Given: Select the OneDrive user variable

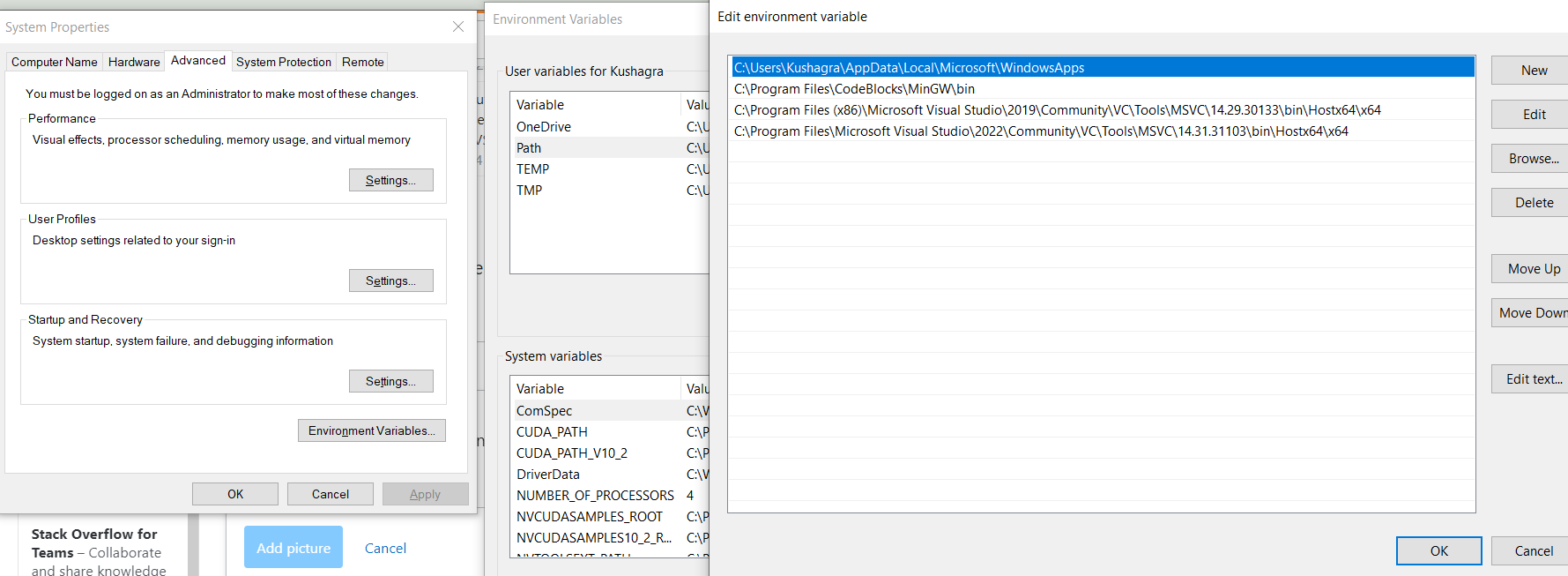Looking at the screenshot, I should coord(610,127).
